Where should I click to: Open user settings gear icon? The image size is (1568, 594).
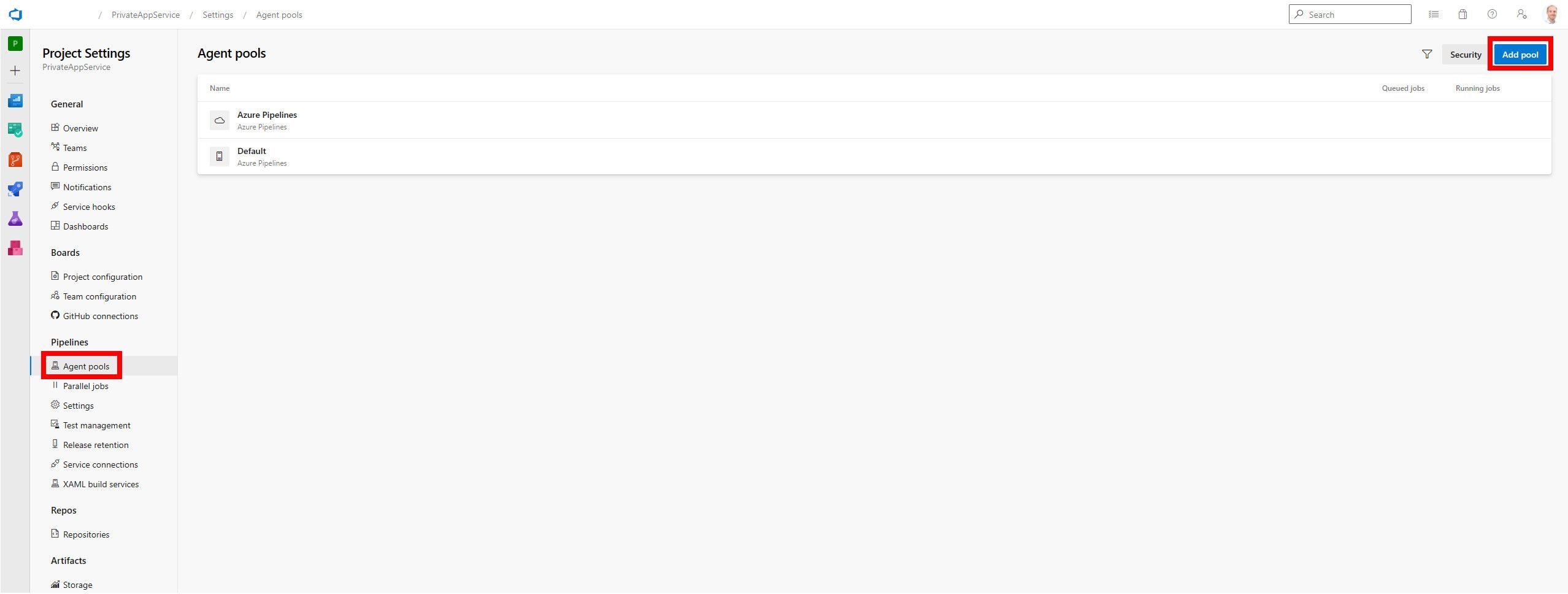[x=1521, y=14]
